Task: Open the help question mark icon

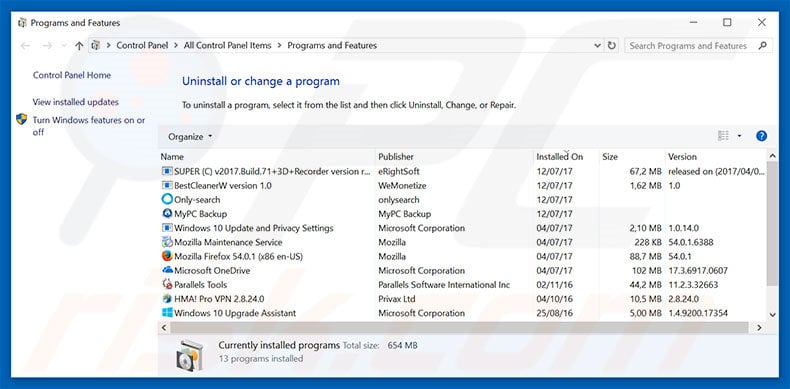Action: [x=761, y=136]
